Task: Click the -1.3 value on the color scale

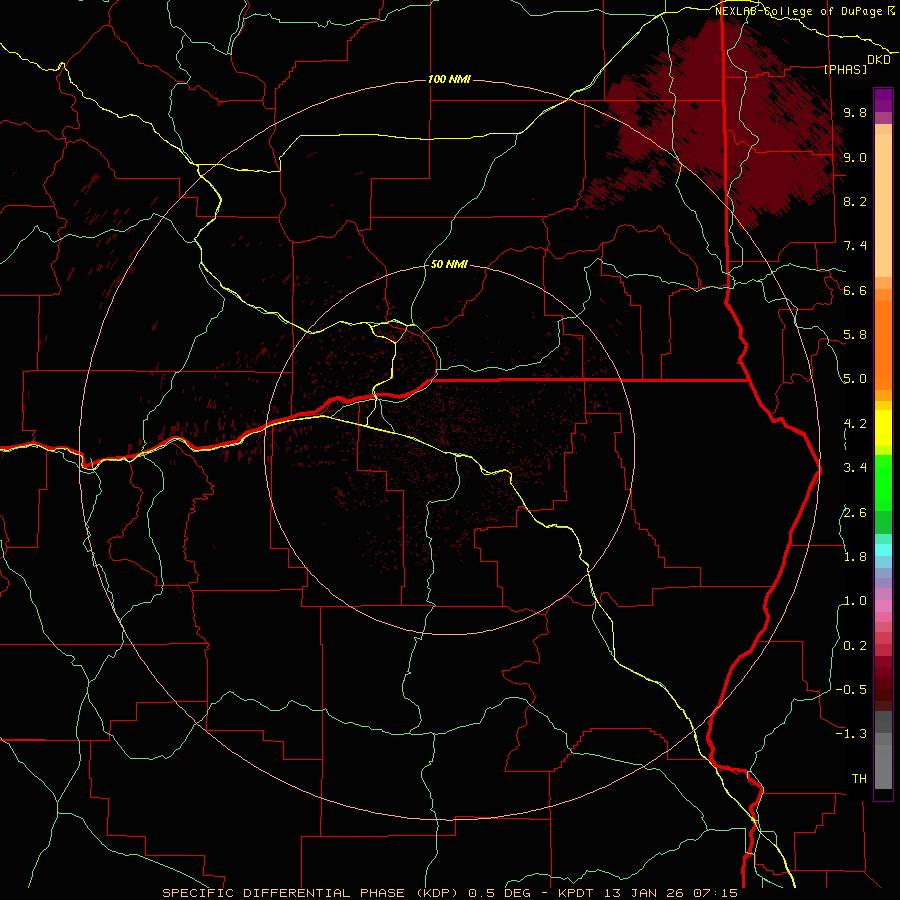Action: pos(851,734)
